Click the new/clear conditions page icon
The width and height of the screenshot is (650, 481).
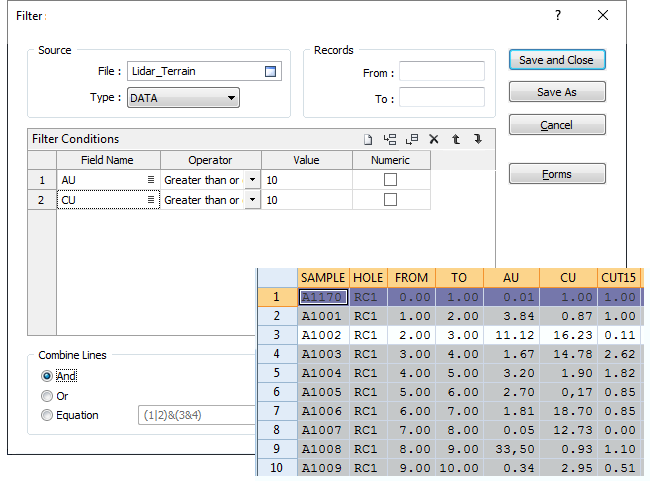[x=368, y=140]
